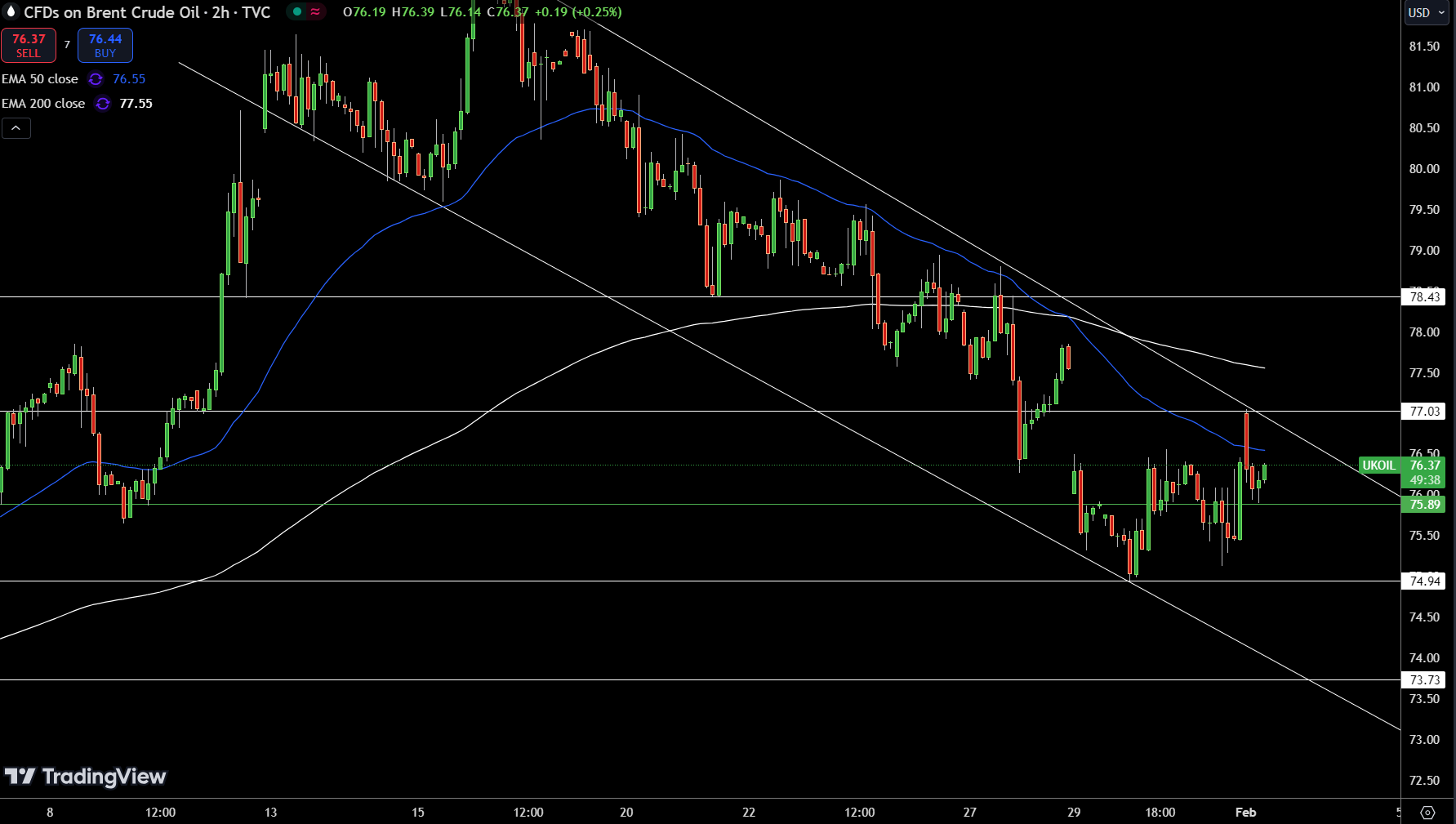Viewport: 1456px width, 824px height.
Task: Click the 81.50 price scale label
Action: [1424, 47]
